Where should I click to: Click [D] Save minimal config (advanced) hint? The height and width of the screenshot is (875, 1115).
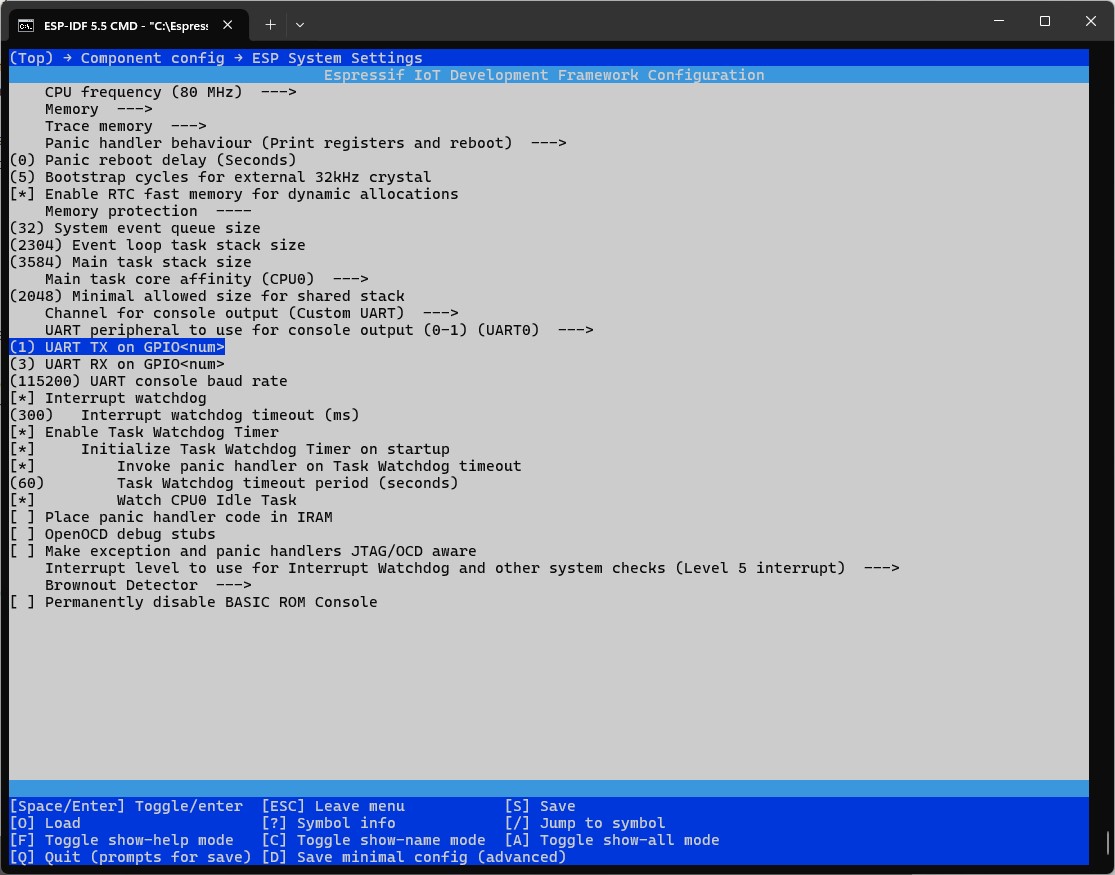point(414,857)
